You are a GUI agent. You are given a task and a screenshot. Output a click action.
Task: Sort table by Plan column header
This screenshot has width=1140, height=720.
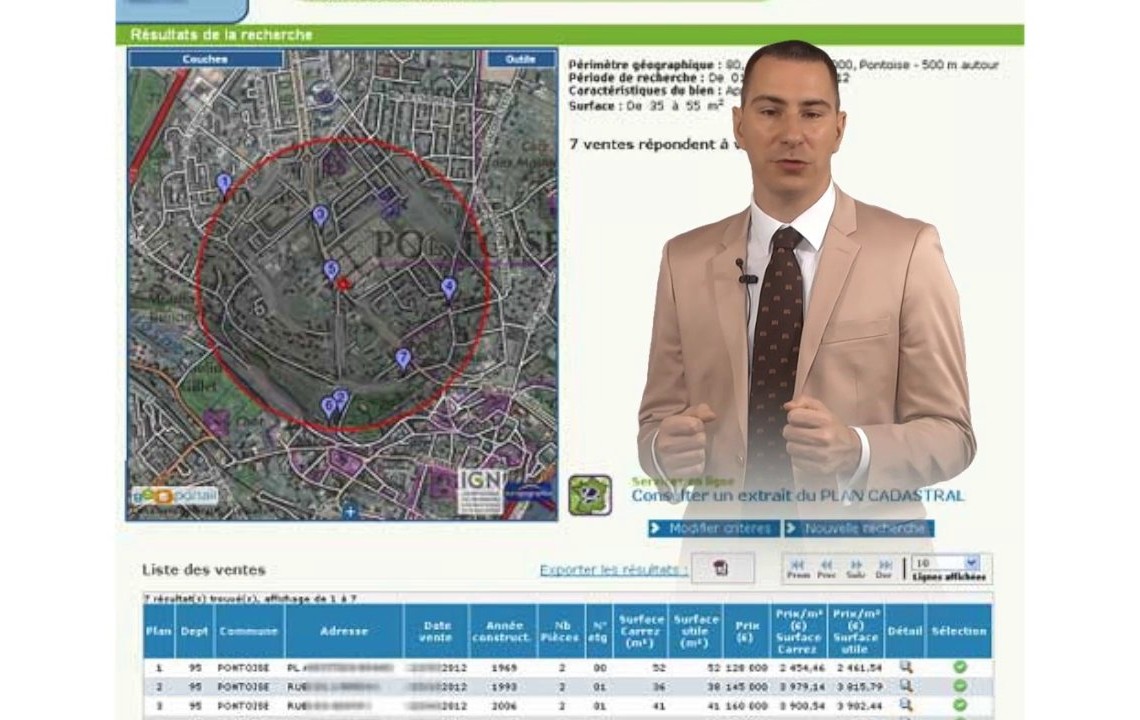pos(158,631)
